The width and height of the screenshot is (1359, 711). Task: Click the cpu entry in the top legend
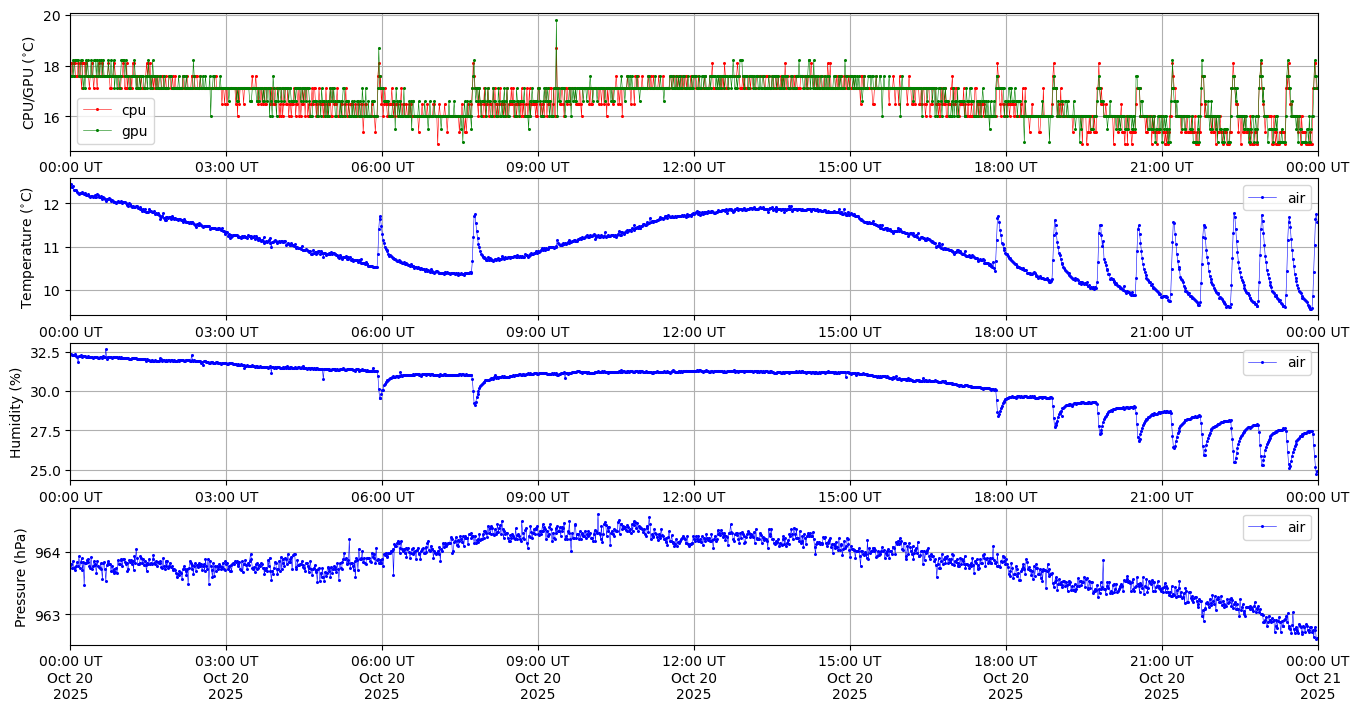pyautogui.click(x=133, y=110)
